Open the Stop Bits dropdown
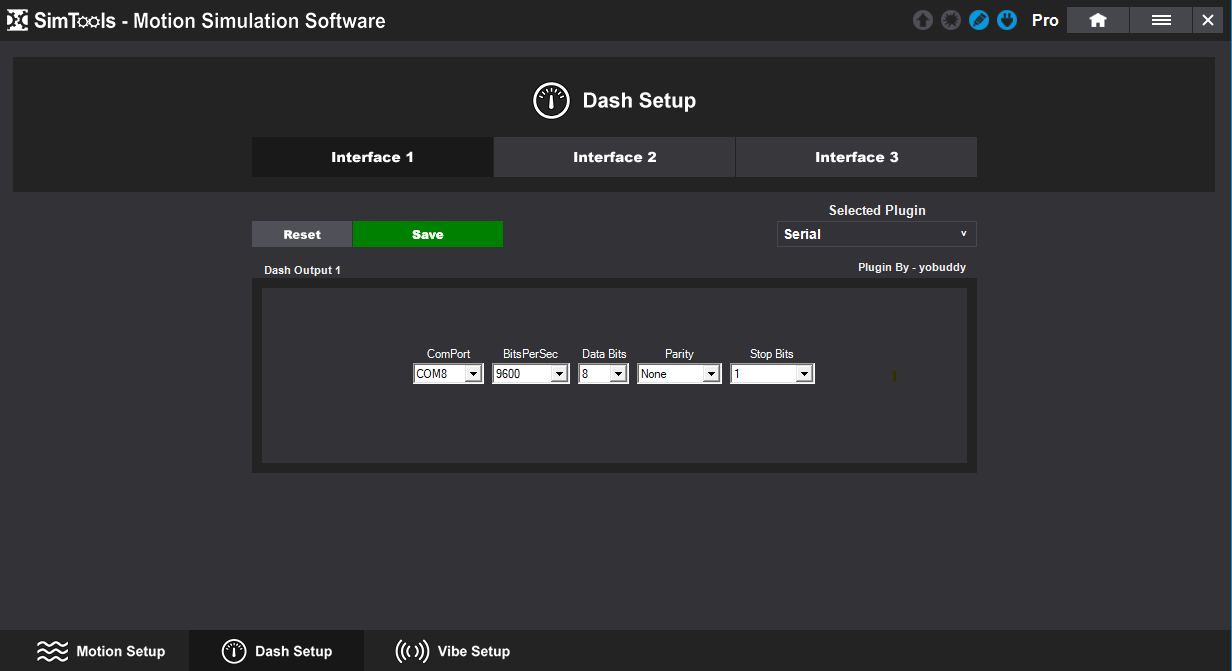Image resolution: width=1232 pixels, height=671 pixels. coord(803,374)
